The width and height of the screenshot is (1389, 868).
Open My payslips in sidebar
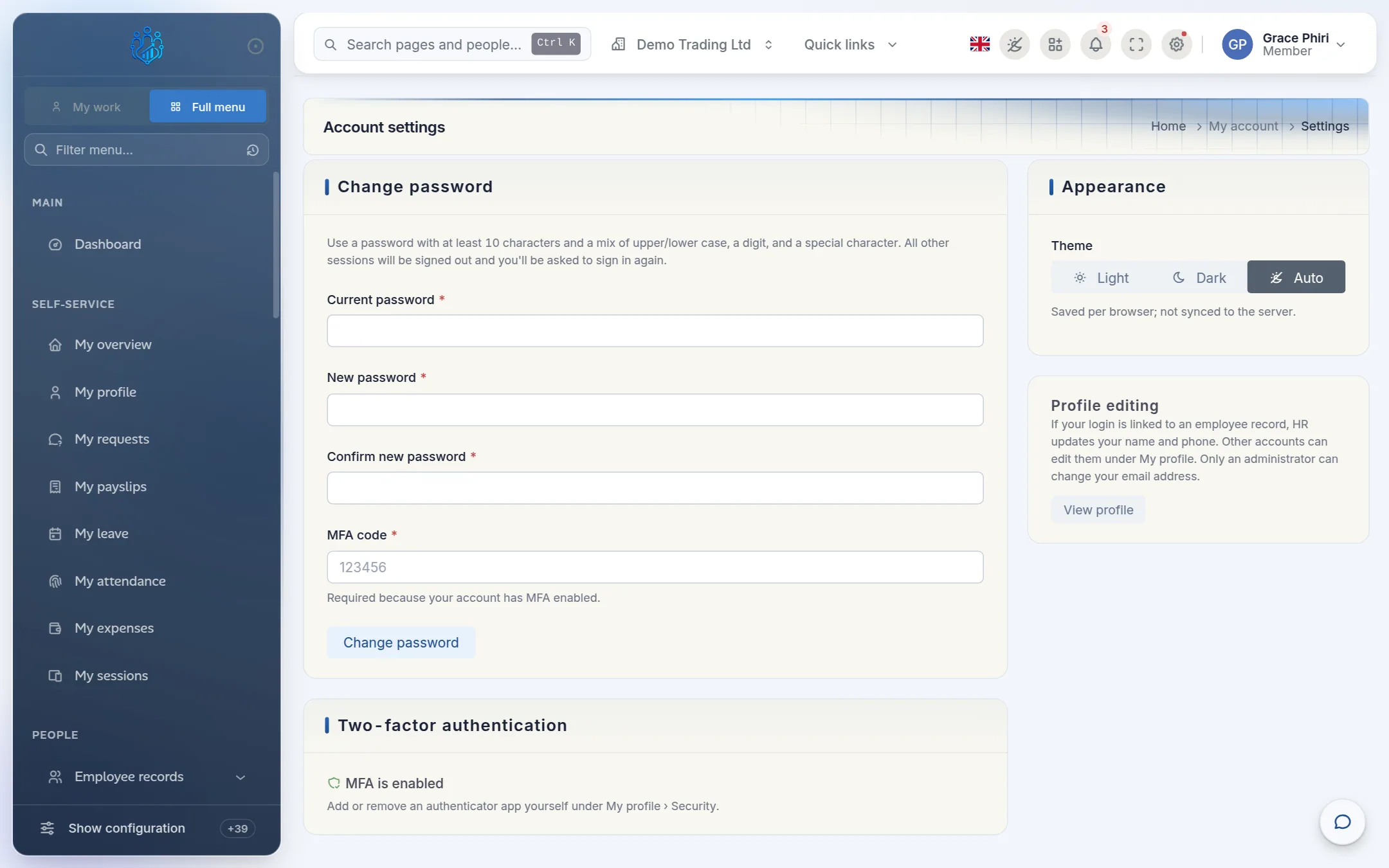pos(147,487)
